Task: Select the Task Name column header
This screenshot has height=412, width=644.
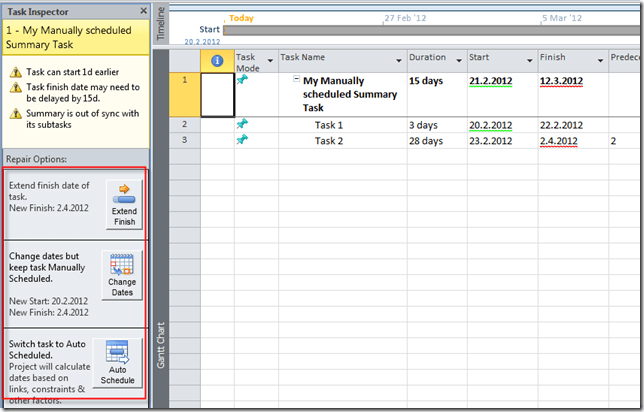Action: (x=340, y=59)
